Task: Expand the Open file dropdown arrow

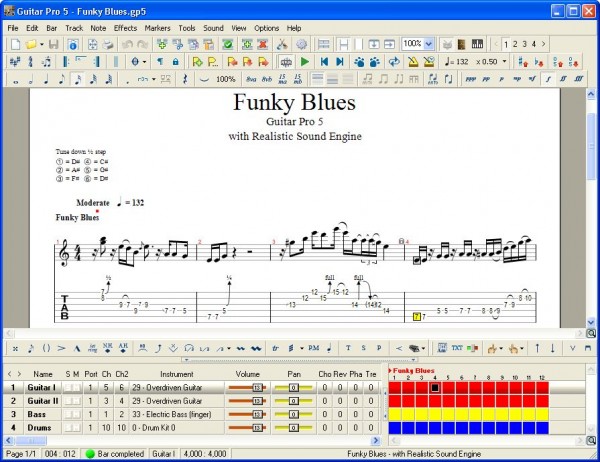Action: [x=43, y=45]
